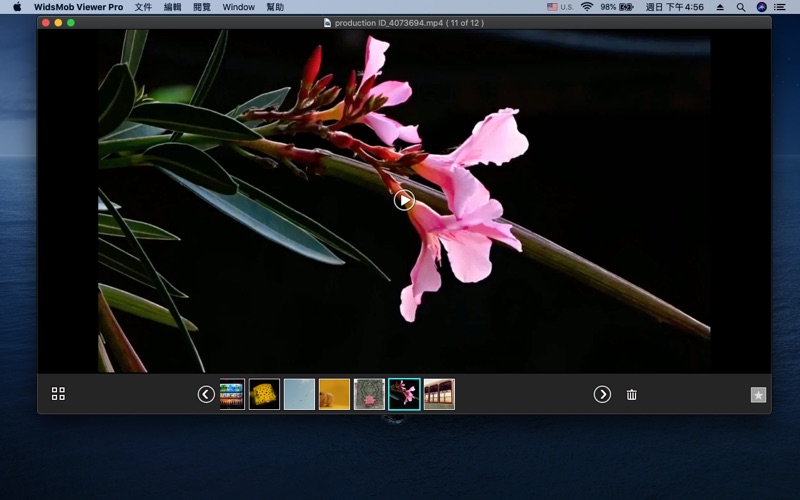Select the pink flower on stone thumbnail
The image size is (800, 500).
pos(369,394)
